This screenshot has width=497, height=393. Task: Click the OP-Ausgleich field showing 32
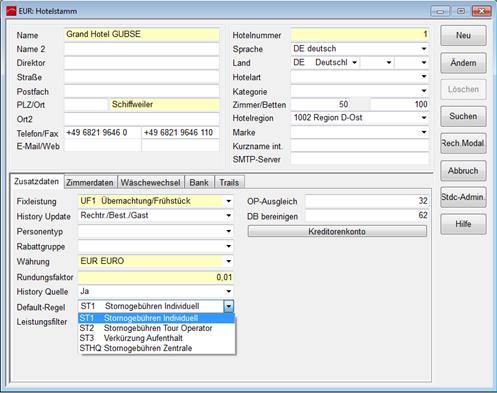[367, 201]
